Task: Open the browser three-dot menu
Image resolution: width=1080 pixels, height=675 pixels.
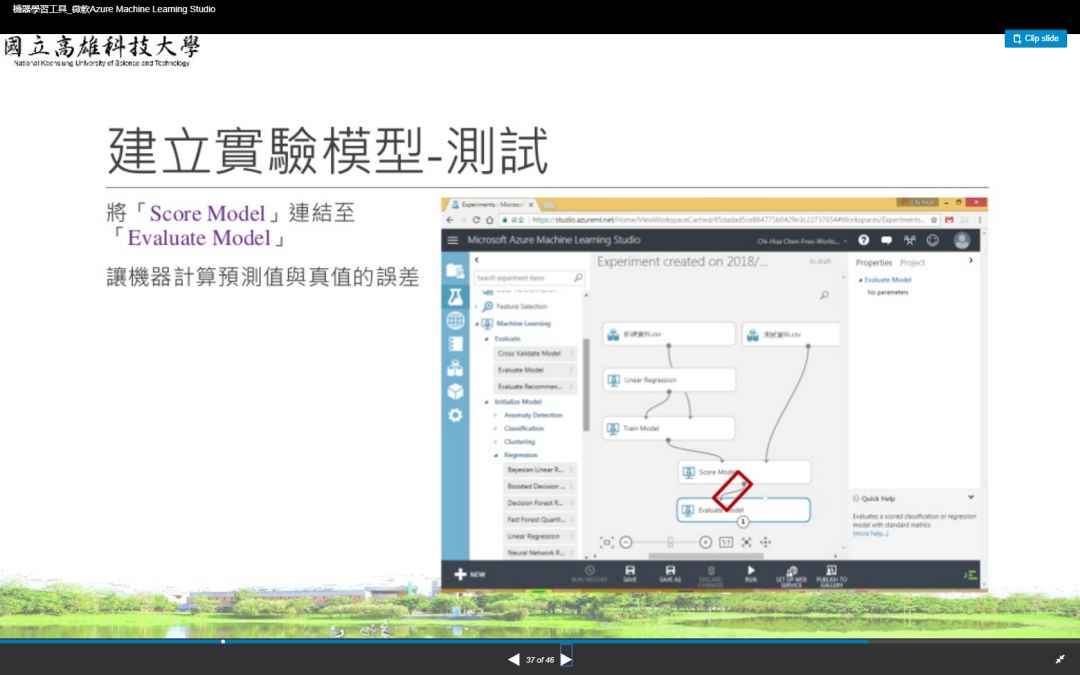Action: (979, 220)
